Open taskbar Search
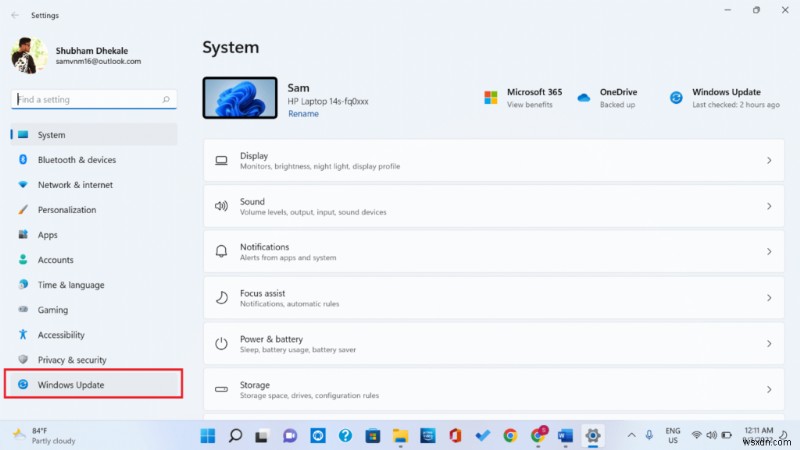800x450 pixels. pyautogui.click(x=235, y=436)
